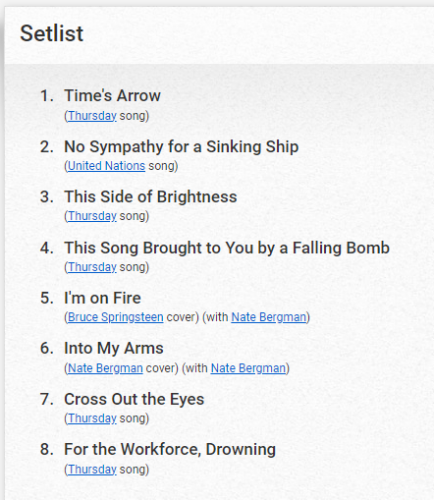Open Thursday link under This Side of Brightness

coord(92,216)
